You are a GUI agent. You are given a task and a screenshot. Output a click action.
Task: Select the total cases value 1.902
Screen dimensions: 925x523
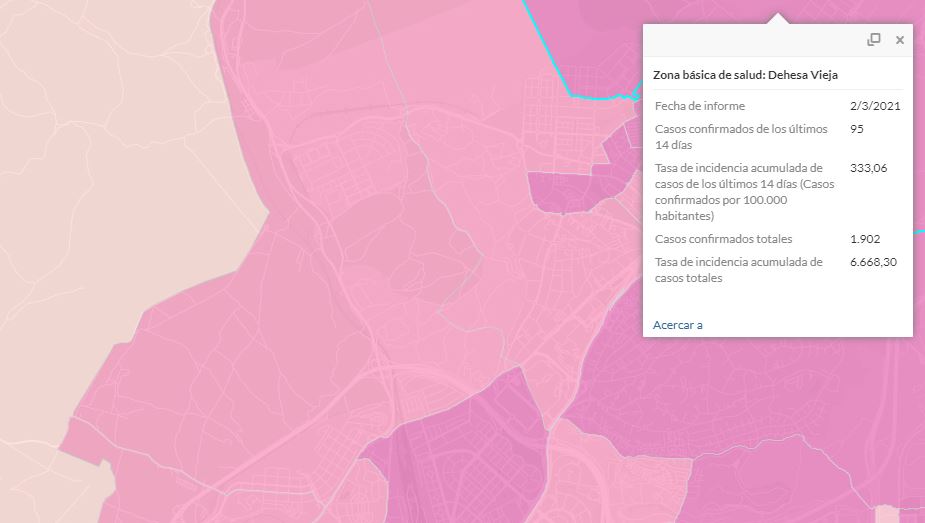tap(865, 239)
